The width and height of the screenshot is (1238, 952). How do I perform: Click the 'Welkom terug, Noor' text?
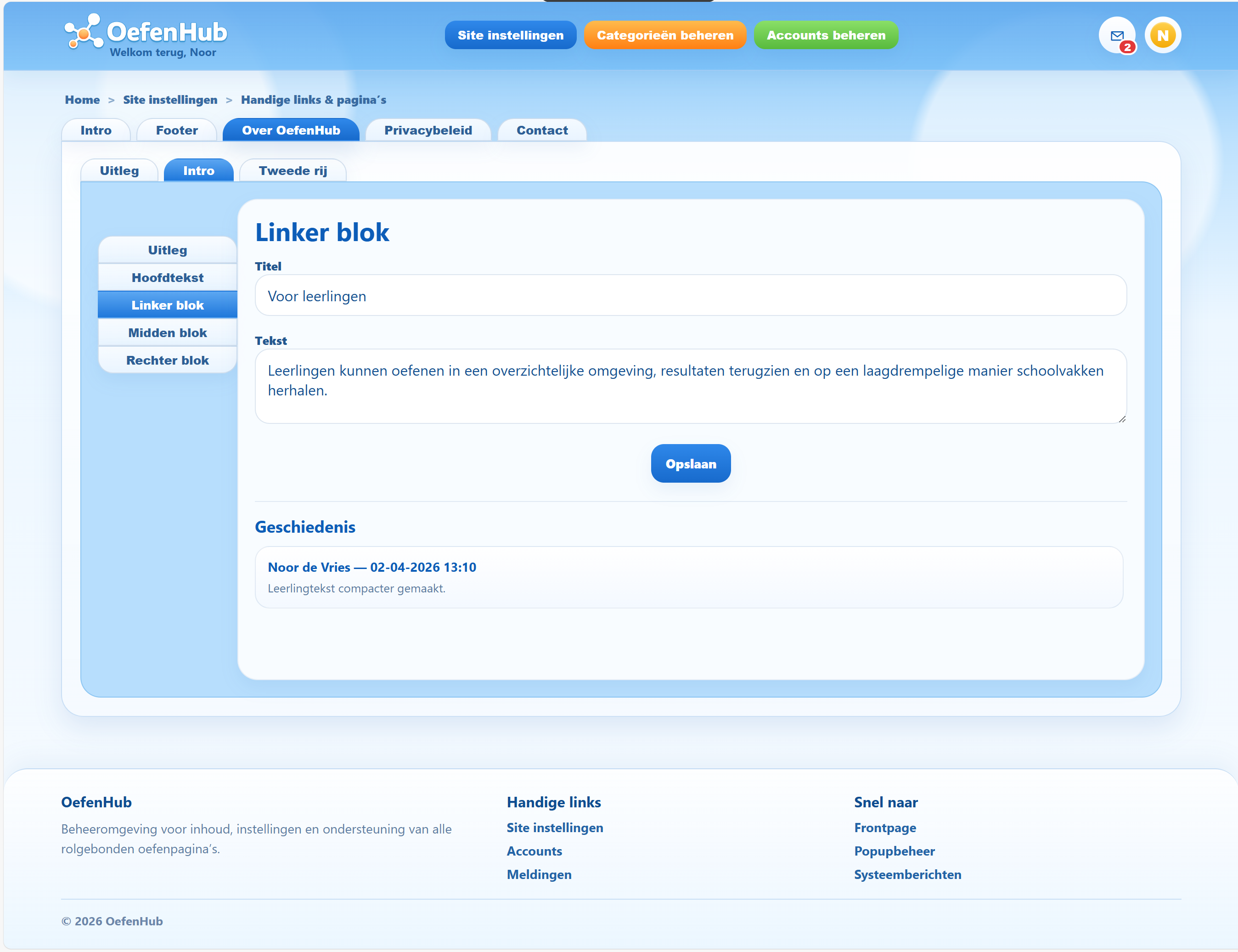163,52
